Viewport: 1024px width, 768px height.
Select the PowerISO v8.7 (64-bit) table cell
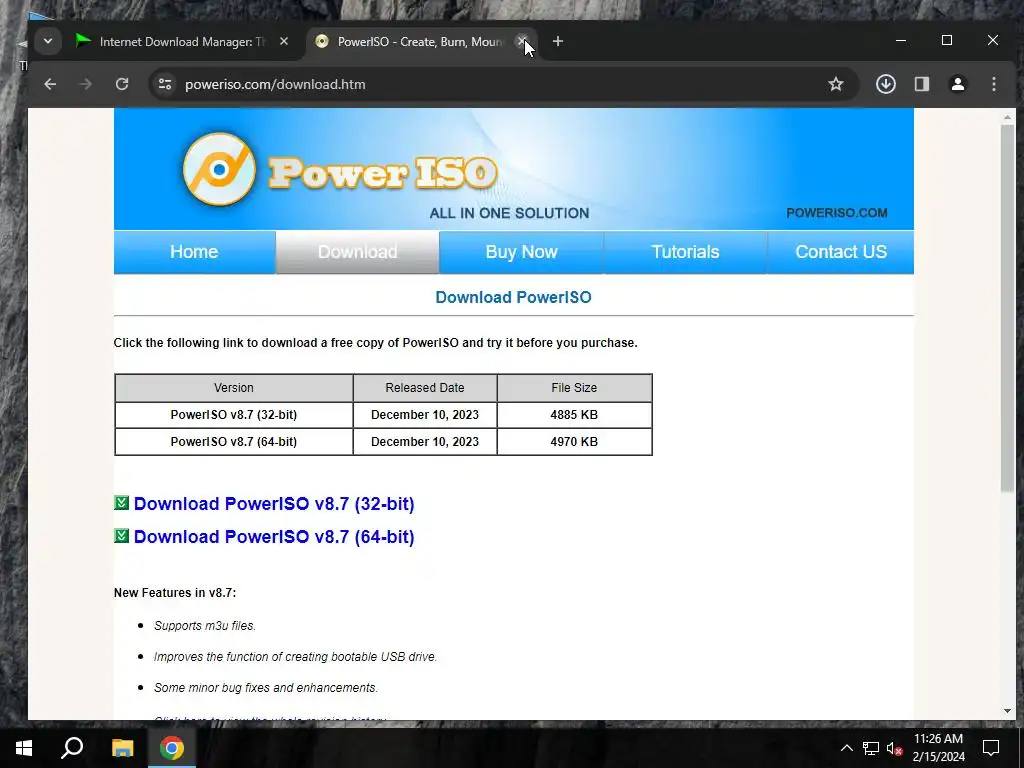(x=234, y=441)
